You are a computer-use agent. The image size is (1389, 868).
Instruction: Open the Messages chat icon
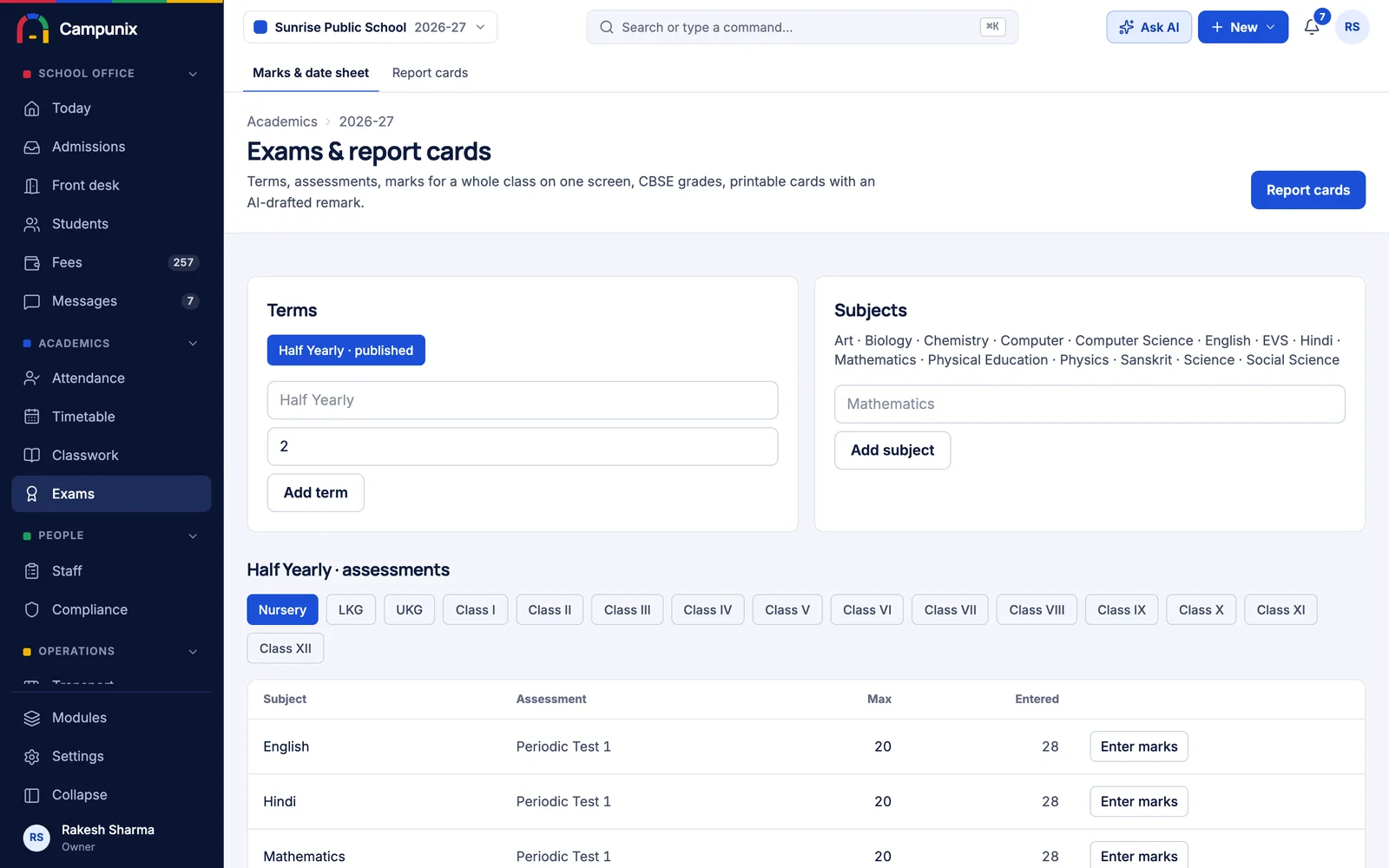click(32, 301)
